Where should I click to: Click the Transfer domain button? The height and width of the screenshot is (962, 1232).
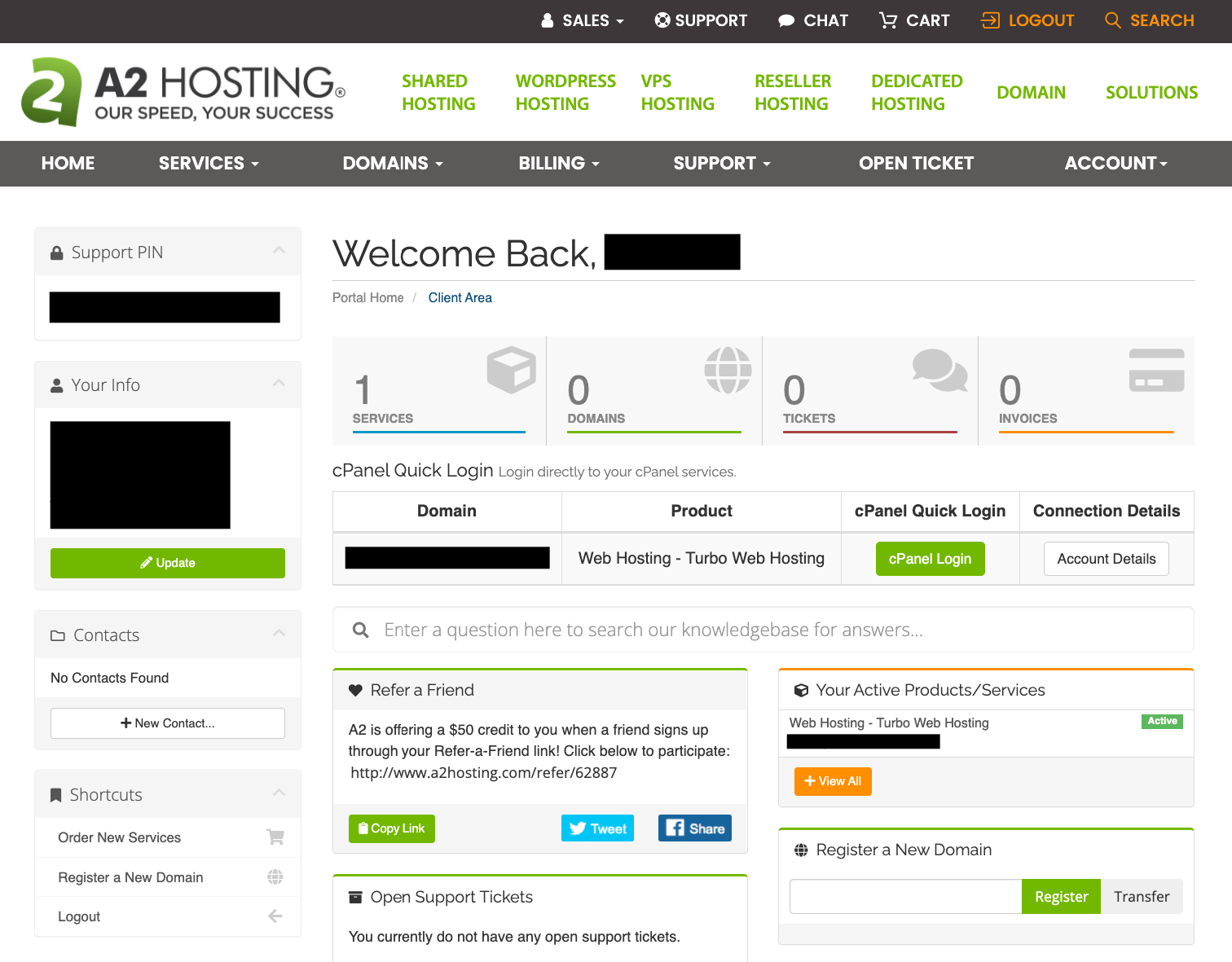click(1142, 897)
